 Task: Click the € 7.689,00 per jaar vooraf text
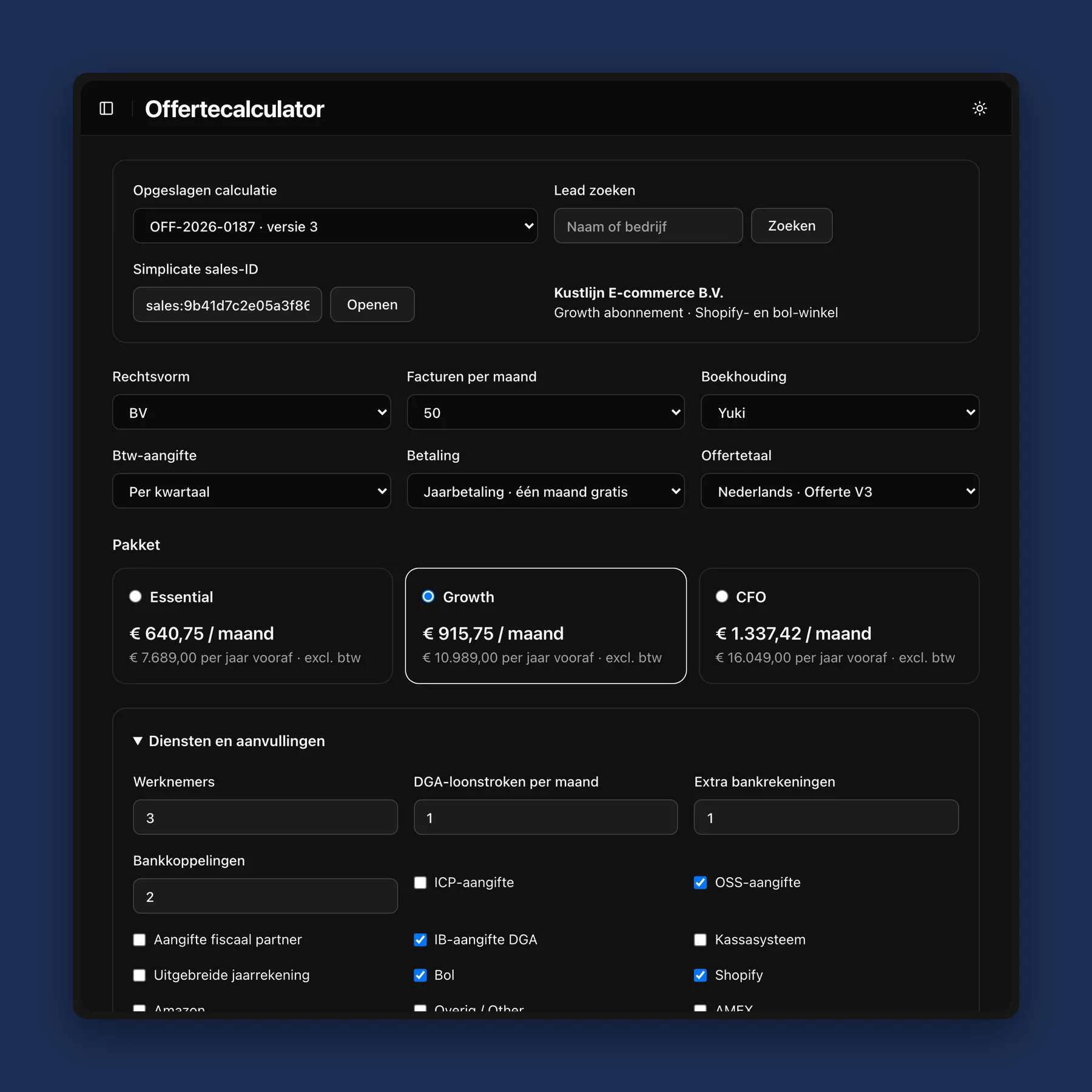(x=211, y=658)
